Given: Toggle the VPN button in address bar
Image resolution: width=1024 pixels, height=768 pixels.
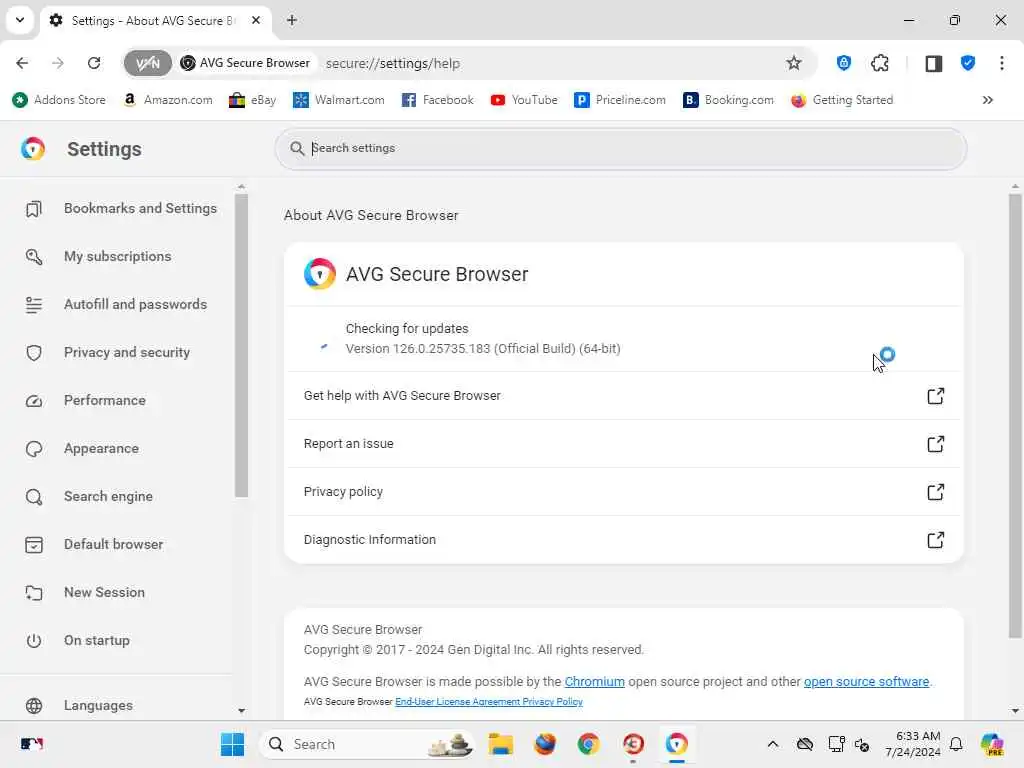Looking at the screenshot, I should click(148, 63).
